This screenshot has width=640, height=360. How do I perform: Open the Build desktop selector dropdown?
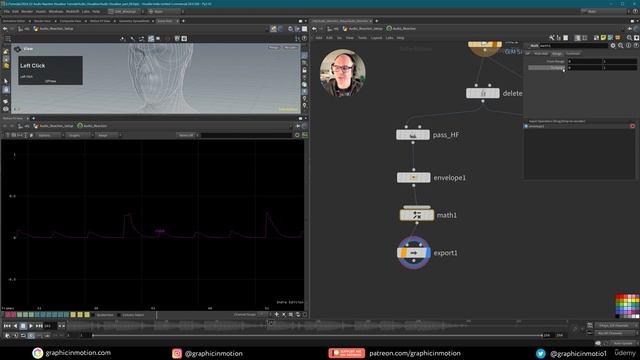125,11
